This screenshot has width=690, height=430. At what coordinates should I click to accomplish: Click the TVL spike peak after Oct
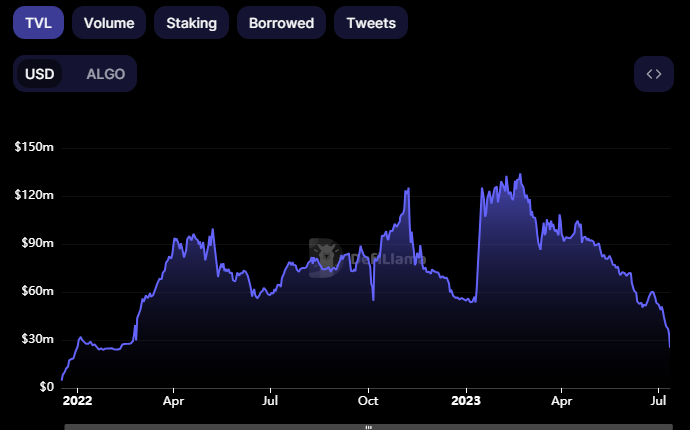pos(408,189)
